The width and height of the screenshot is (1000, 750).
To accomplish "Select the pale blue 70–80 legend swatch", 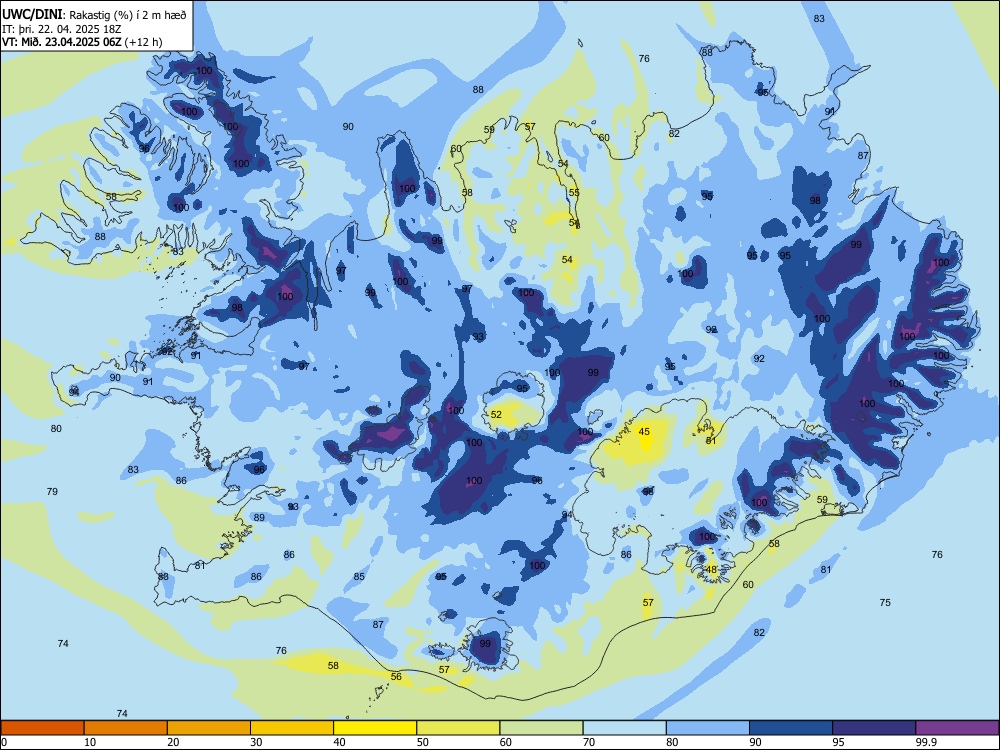I will pos(624,728).
